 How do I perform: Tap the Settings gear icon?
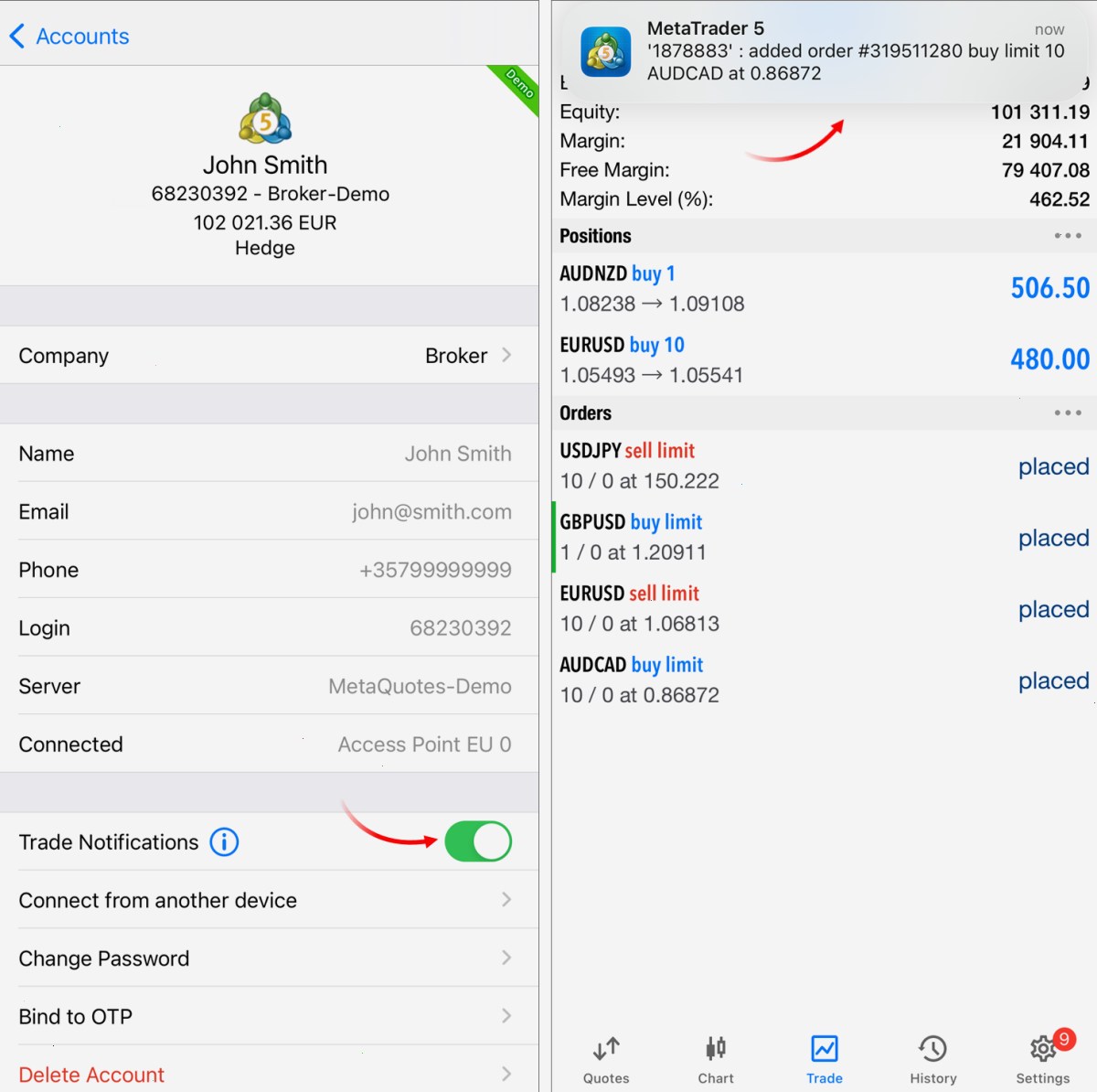click(1042, 1049)
